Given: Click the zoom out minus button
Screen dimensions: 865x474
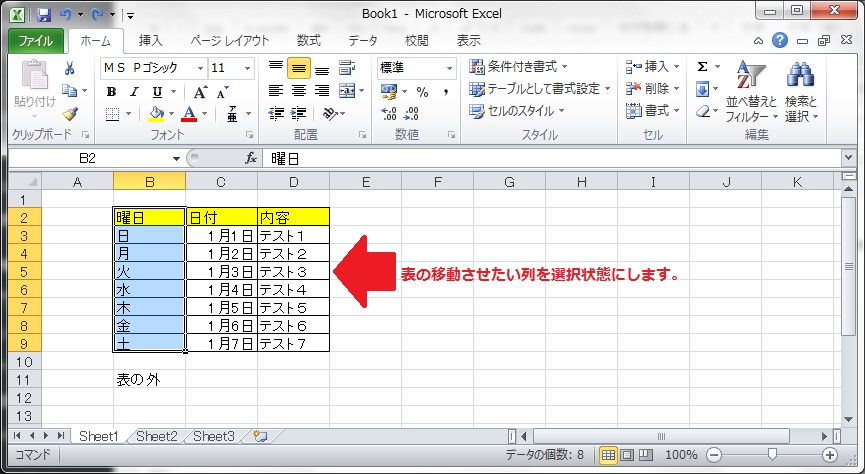Looking at the screenshot, I should 714,455.
